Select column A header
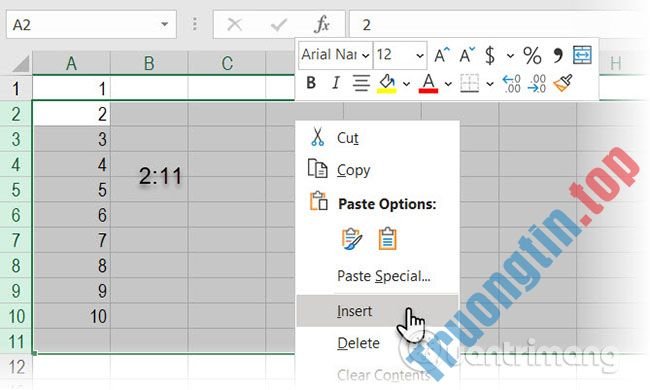Viewport: 650px width, 390px height. [x=71, y=63]
